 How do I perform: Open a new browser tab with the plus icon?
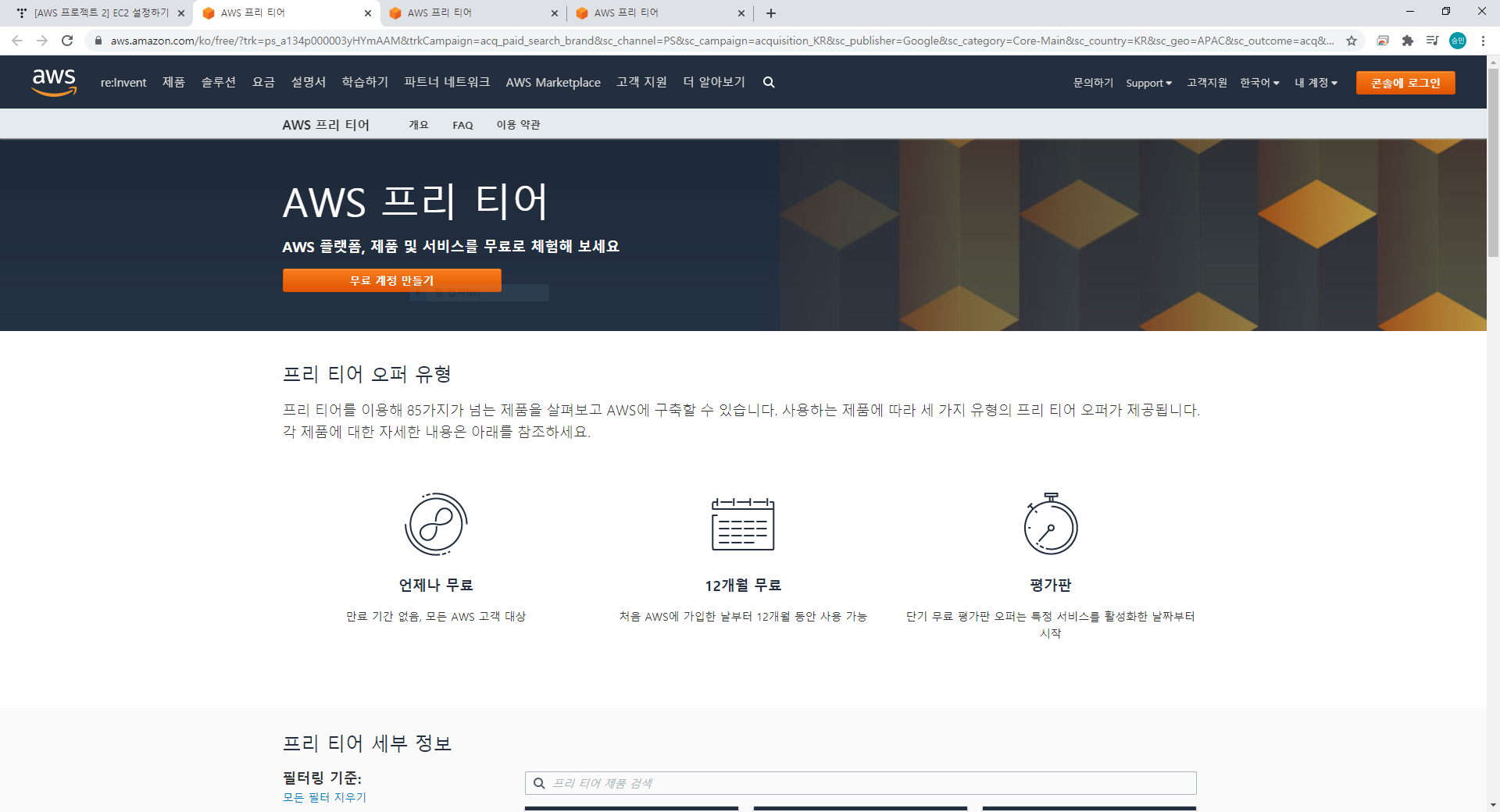pos(771,13)
